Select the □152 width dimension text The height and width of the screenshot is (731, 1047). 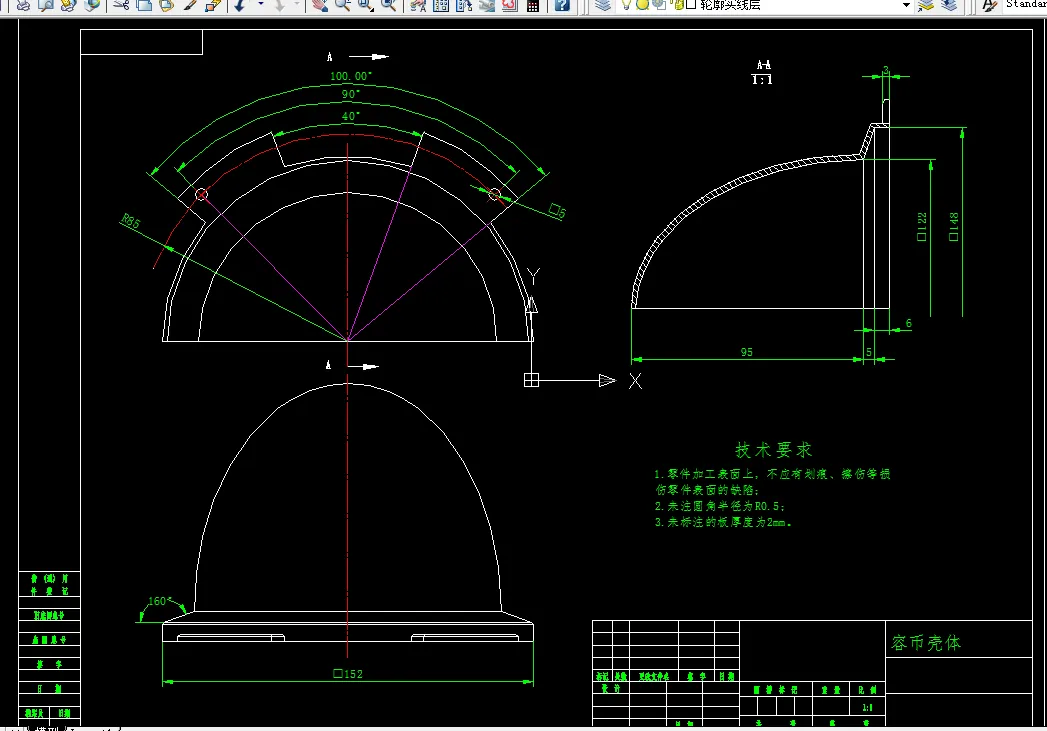(x=348, y=674)
